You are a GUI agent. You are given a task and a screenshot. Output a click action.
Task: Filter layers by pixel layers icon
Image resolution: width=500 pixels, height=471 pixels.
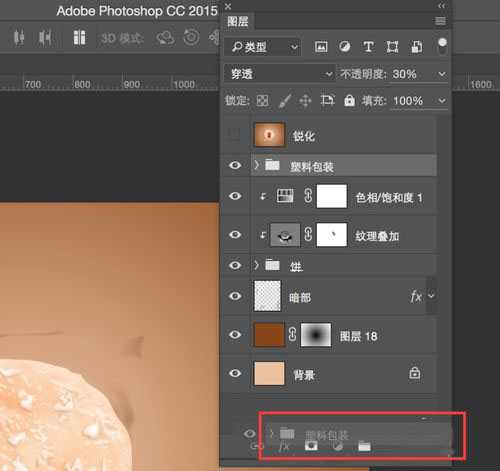pyautogui.click(x=321, y=47)
